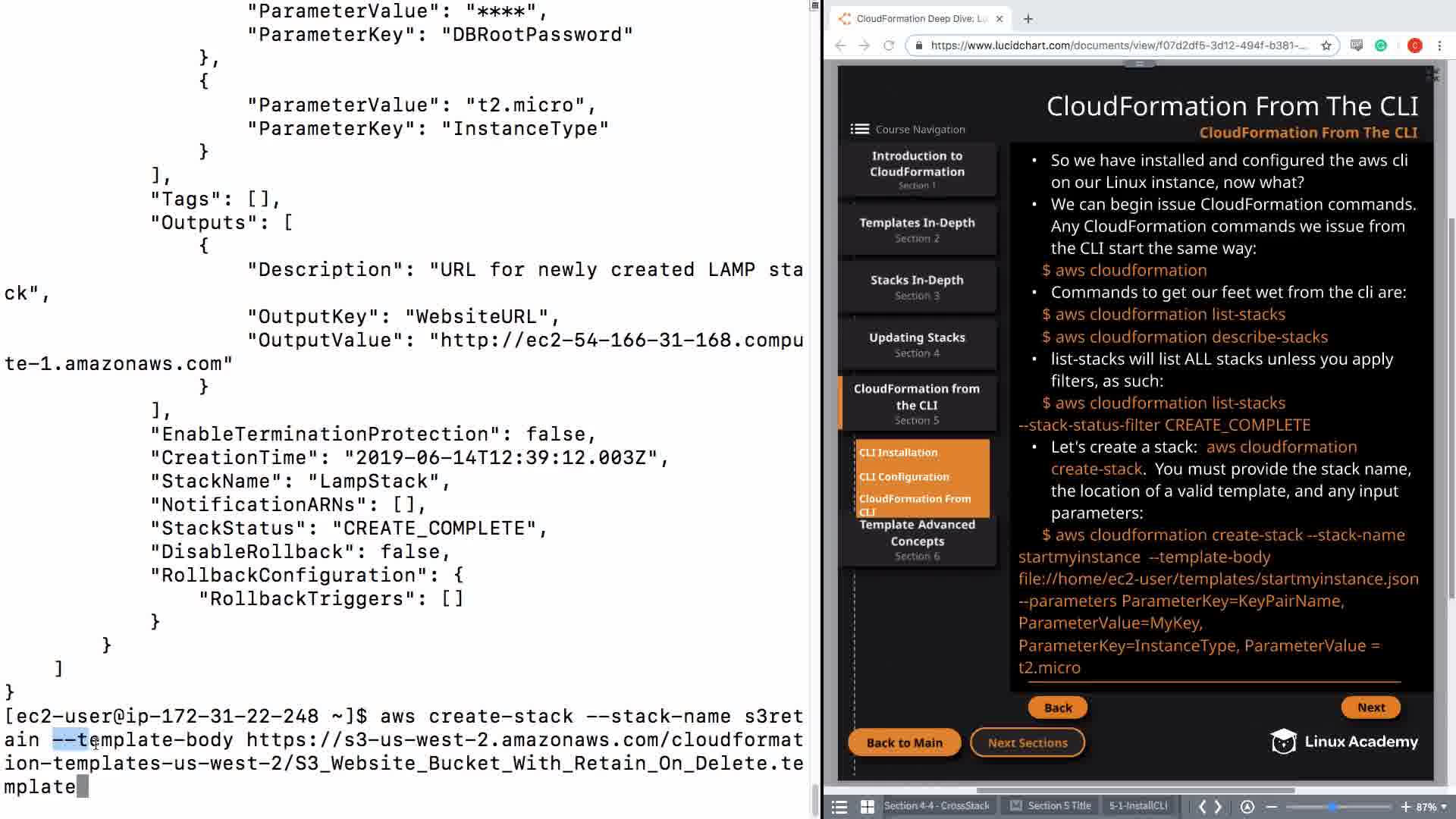Viewport: 1456px width, 819px height.
Task: Open the page grid view icon
Action: pyautogui.click(x=868, y=807)
